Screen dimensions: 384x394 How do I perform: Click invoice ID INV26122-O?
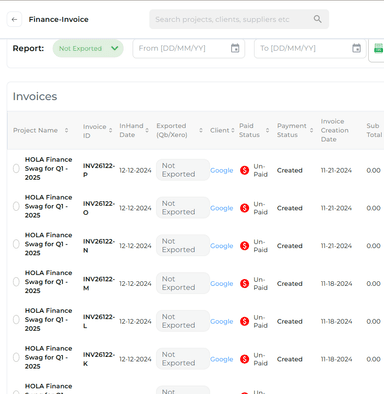(99, 208)
